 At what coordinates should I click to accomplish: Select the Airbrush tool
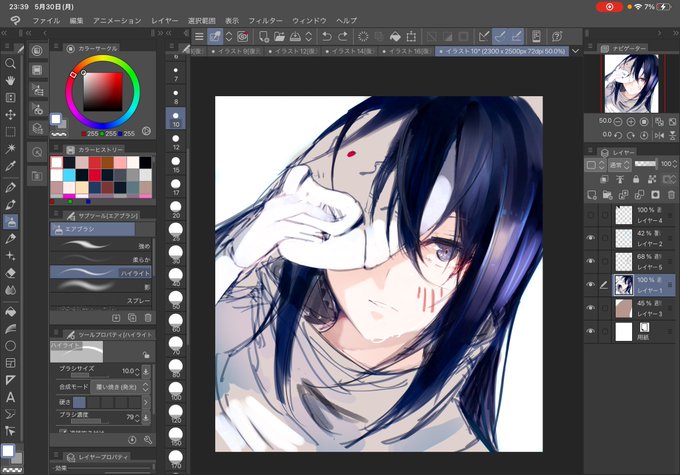tap(10, 222)
